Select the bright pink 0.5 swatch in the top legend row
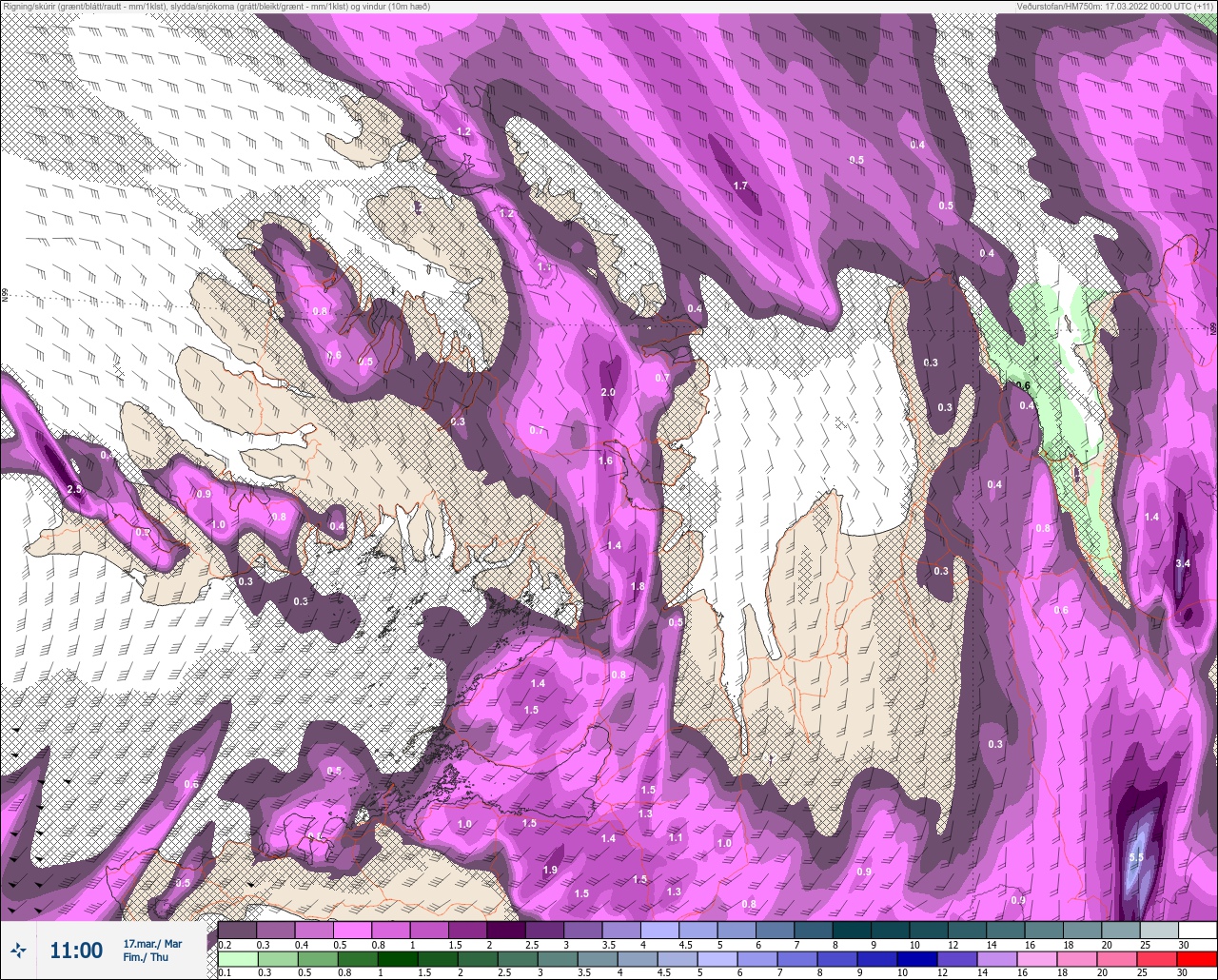 coord(352,930)
